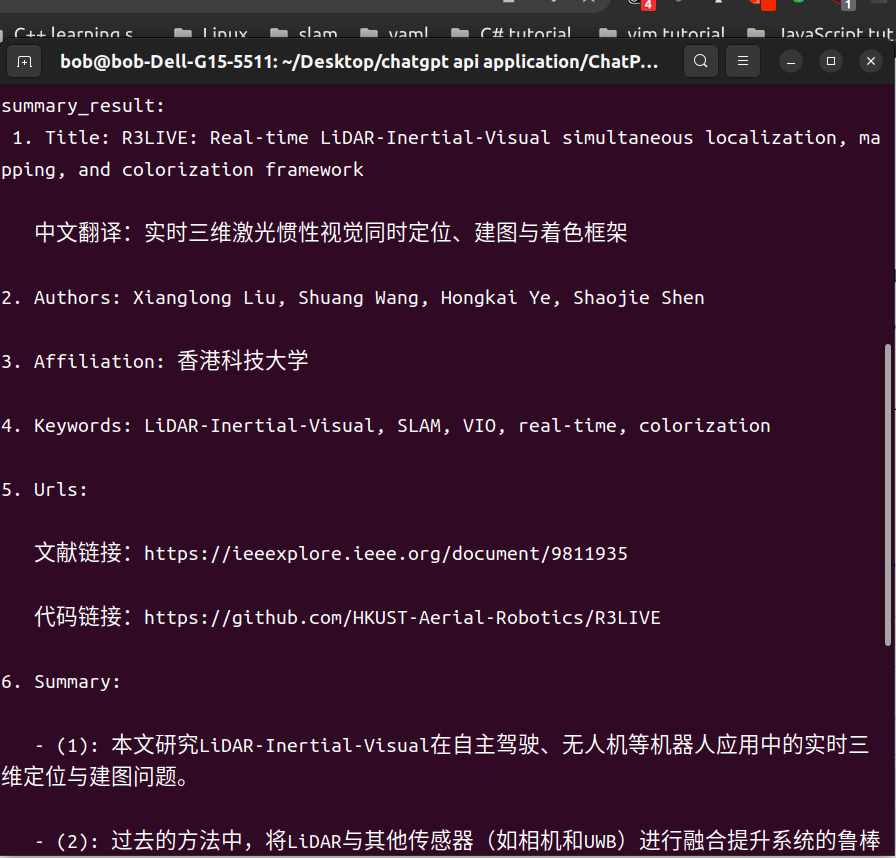Maximize the terminal window

click(831, 61)
